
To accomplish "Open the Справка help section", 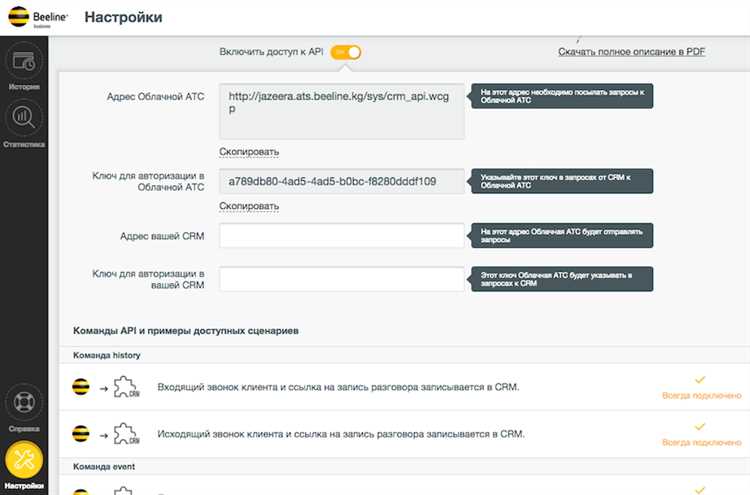I will (x=24, y=408).
